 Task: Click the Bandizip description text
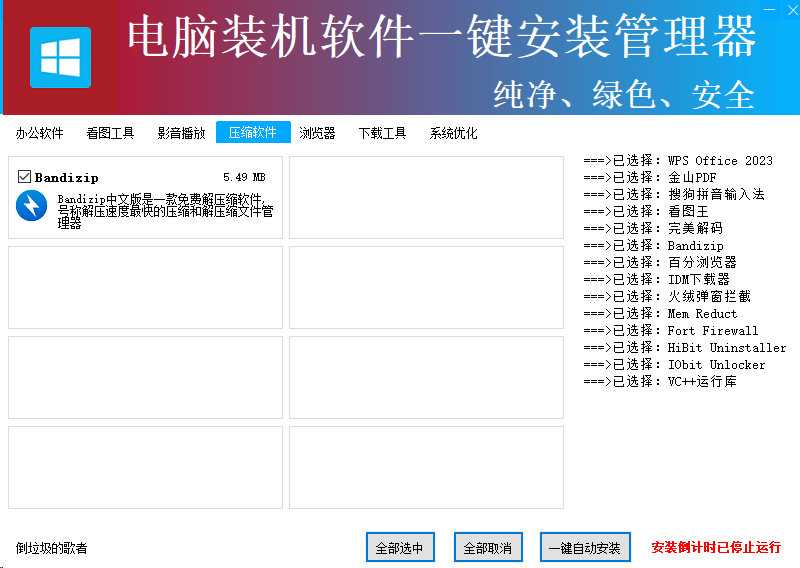tap(165, 211)
